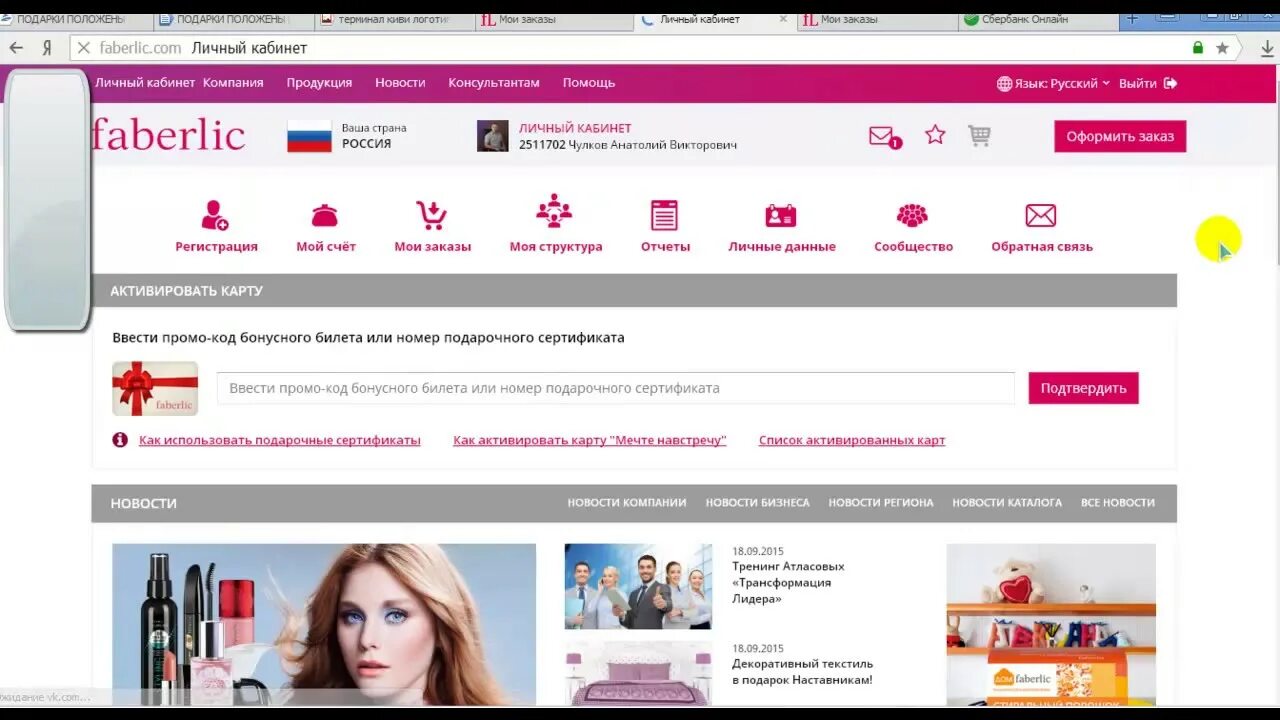This screenshot has height=720, width=1280.
Task: Open Обратная связь envelope icon
Action: click(1041, 215)
